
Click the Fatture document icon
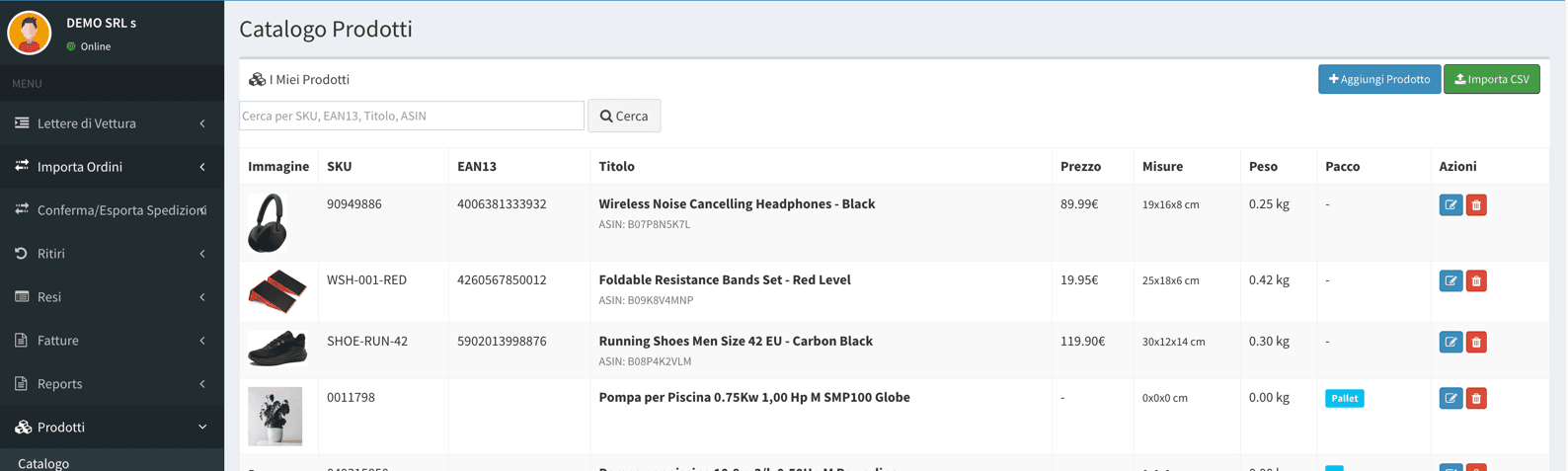click(22, 340)
